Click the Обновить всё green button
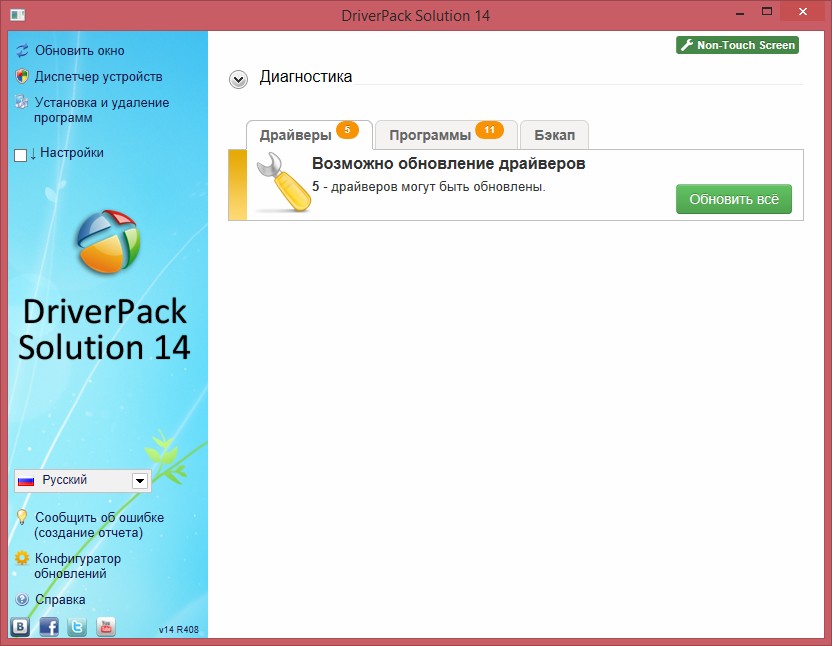Viewport: 832px width, 646px height. pyautogui.click(x=734, y=199)
